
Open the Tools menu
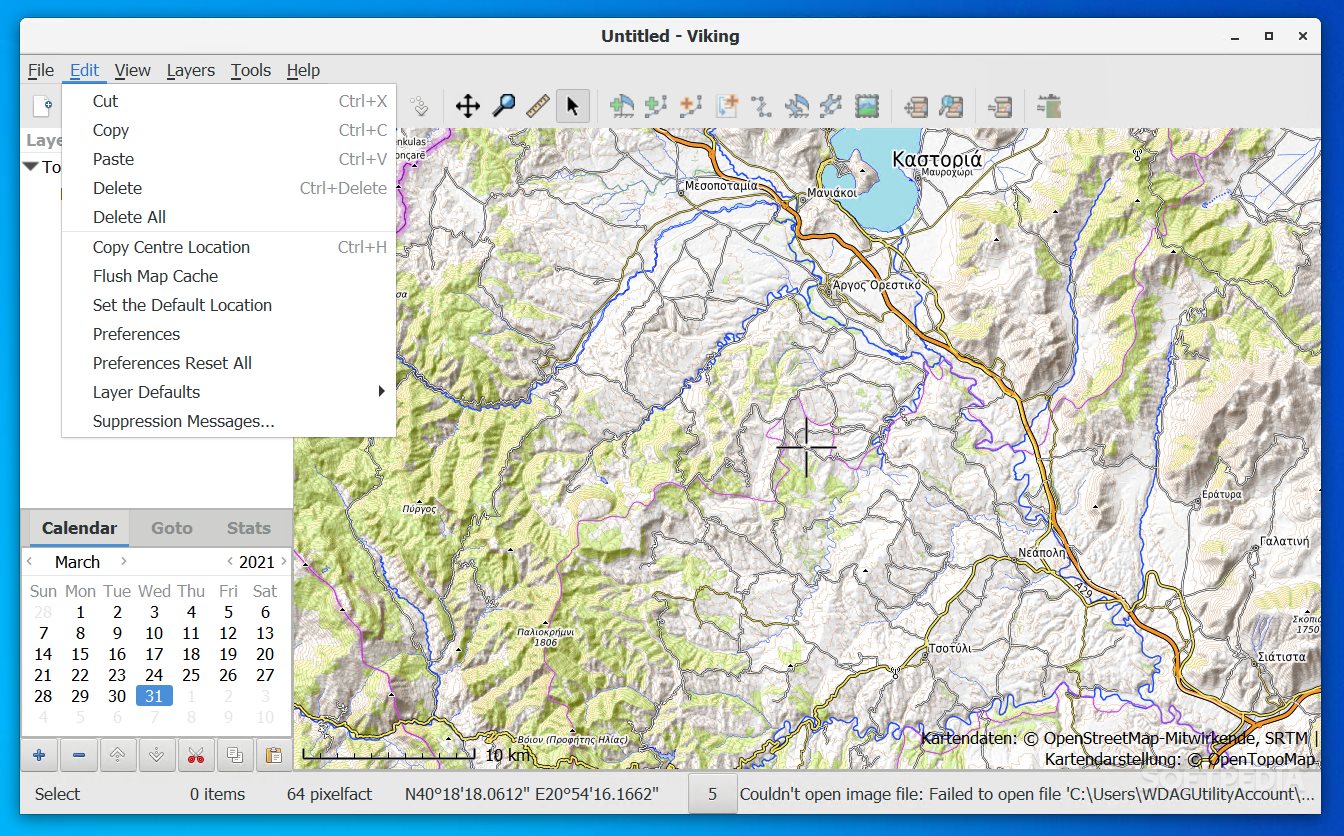[250, 70]
